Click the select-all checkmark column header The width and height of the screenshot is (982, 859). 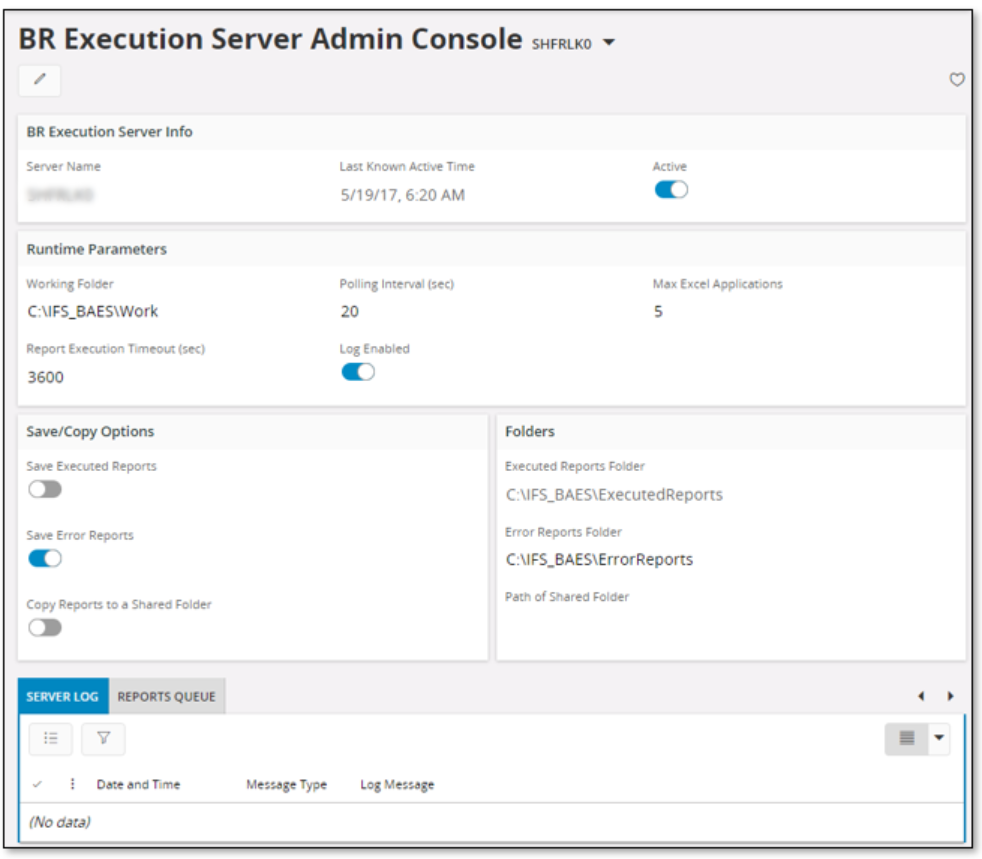click(38, 785)
